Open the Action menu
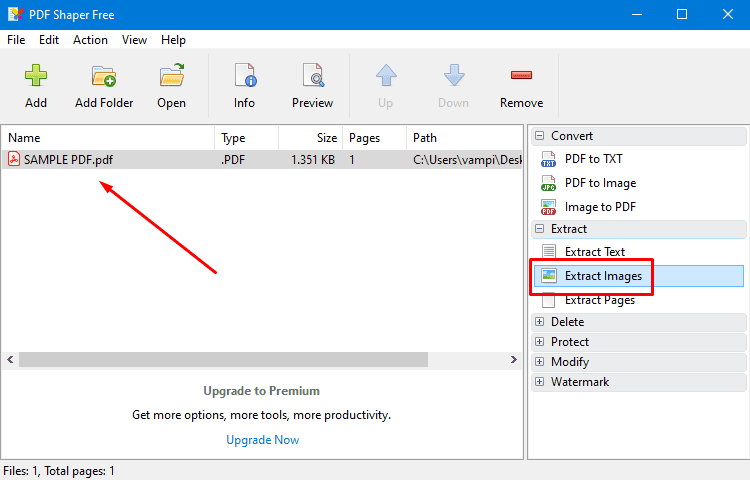Viewport: 750px width, 480px height. coord(90,40)
